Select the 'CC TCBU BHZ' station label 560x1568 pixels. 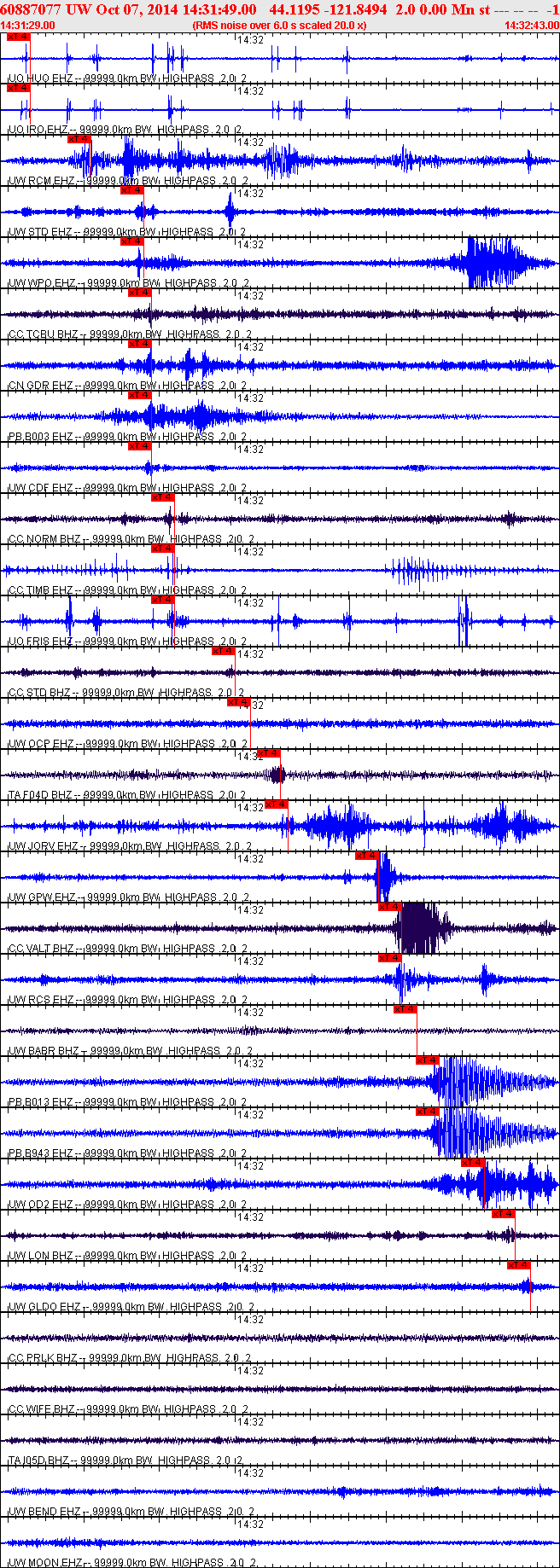click(x=44, y=334)
